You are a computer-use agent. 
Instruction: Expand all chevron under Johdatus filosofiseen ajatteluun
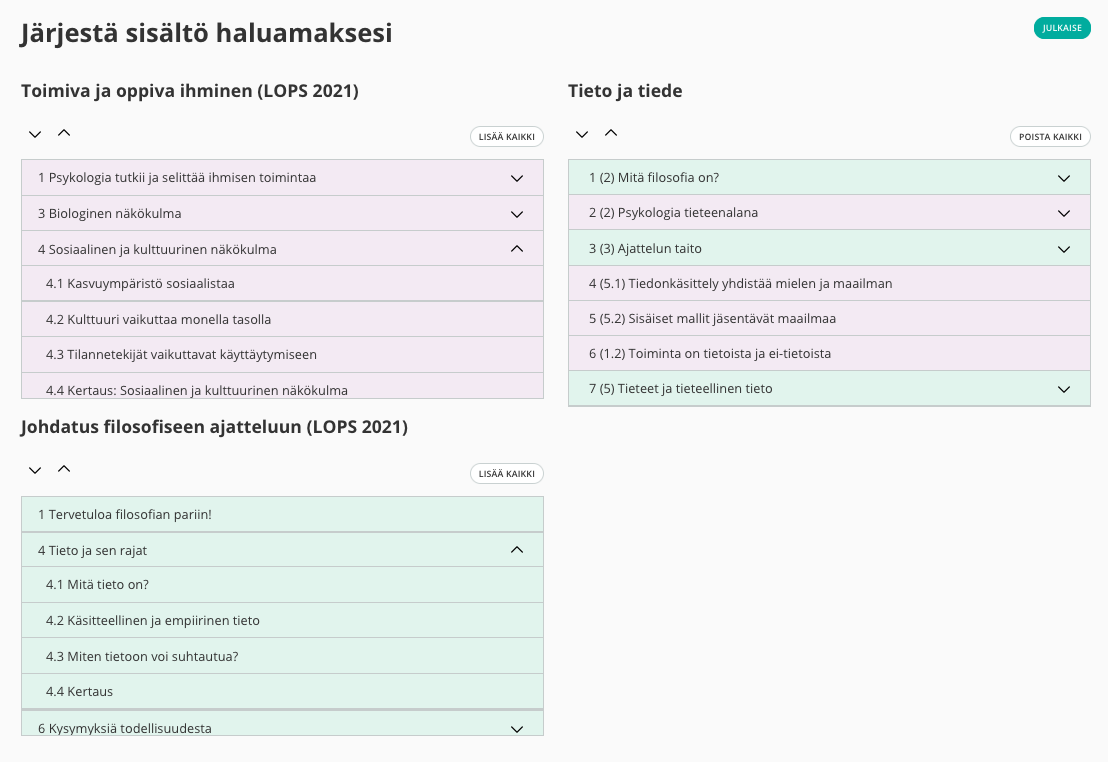click(x=35, y=470)
